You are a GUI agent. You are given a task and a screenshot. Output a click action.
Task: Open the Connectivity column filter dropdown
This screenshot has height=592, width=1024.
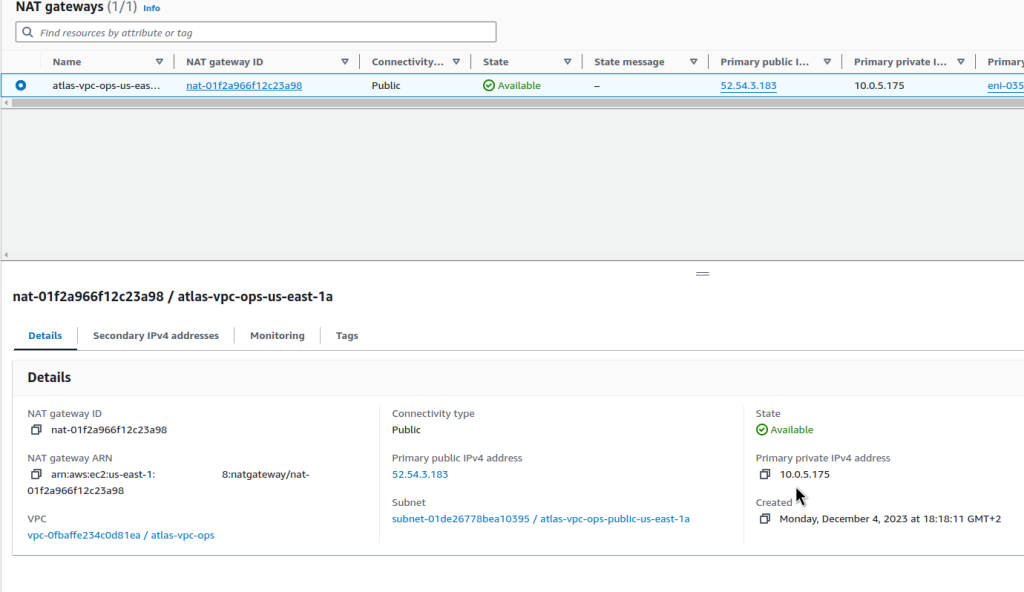(456, 61)
